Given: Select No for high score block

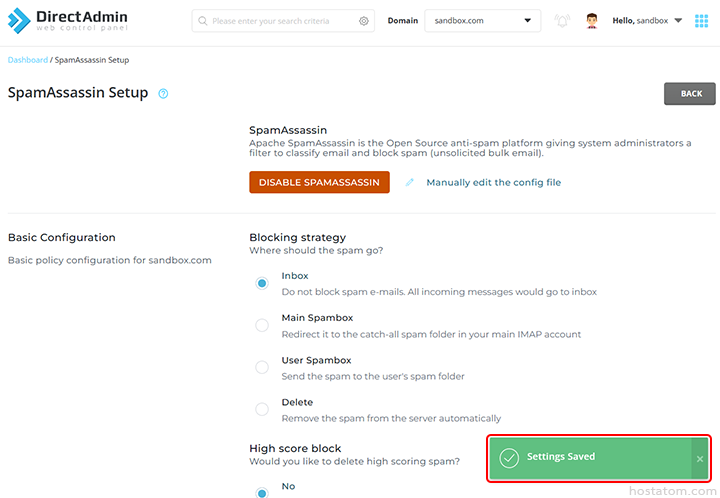Looking at the screenshot, I should [262, 492].
